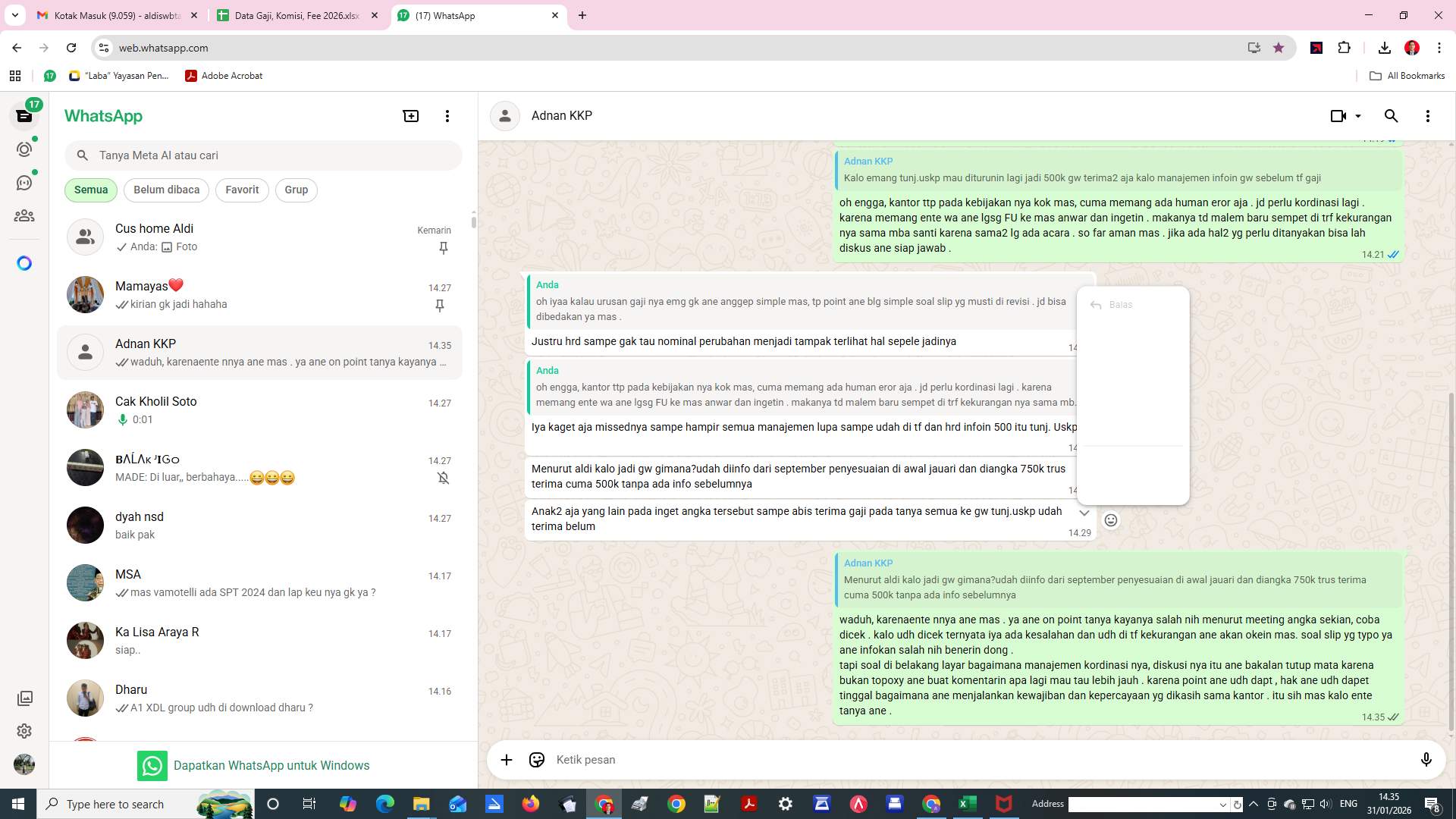The height and width of the screenshot is (819, 1456).
Task: Open the Status updates panel
Action: click(25, 149)
